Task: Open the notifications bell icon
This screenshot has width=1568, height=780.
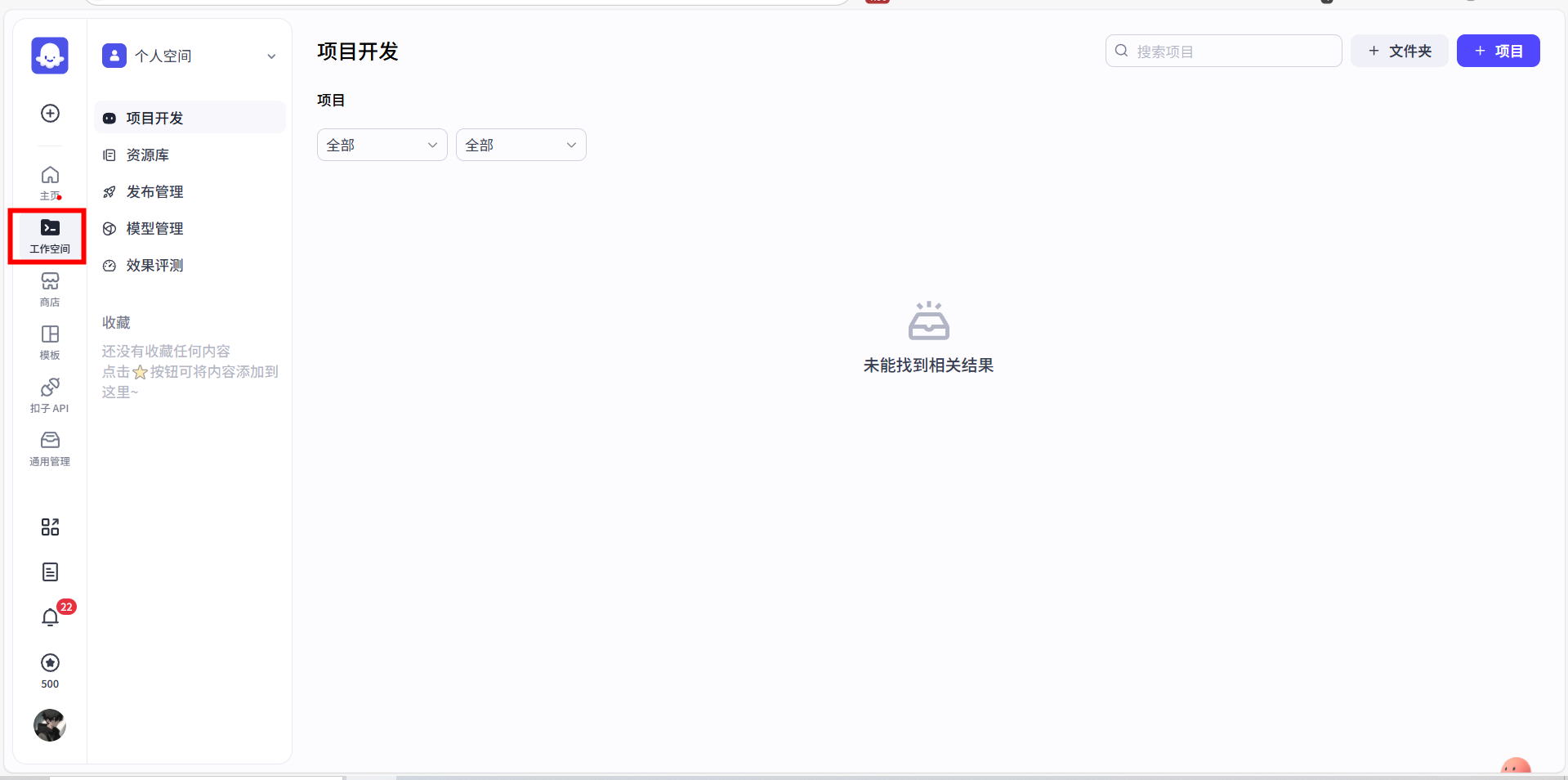Action: 50,617
